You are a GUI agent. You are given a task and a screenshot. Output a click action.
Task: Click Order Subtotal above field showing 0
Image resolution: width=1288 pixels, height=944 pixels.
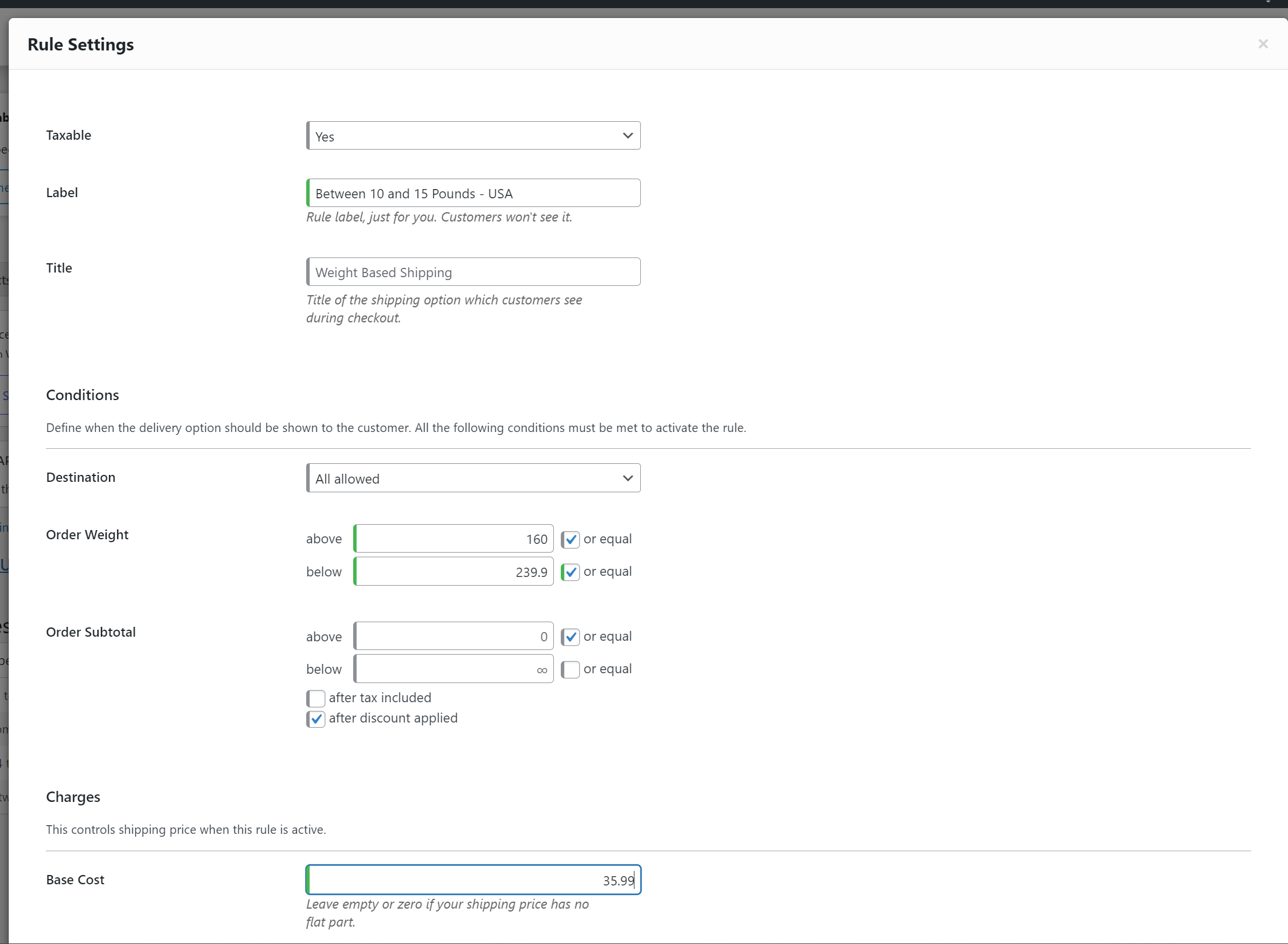(453, 637)
